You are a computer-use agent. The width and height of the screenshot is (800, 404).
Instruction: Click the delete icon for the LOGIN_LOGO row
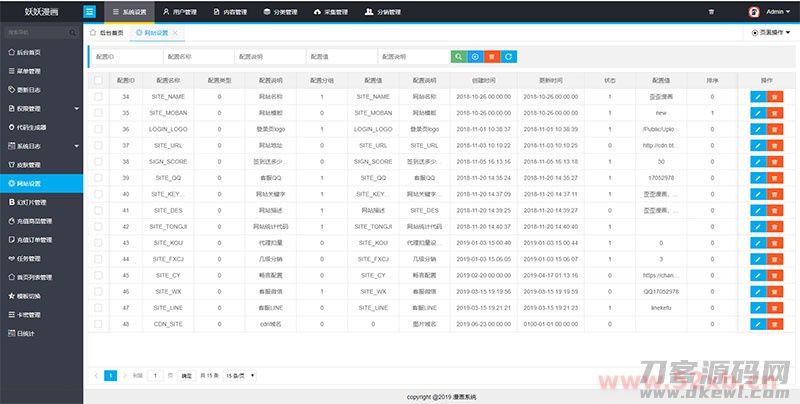(x=774, y=129)
